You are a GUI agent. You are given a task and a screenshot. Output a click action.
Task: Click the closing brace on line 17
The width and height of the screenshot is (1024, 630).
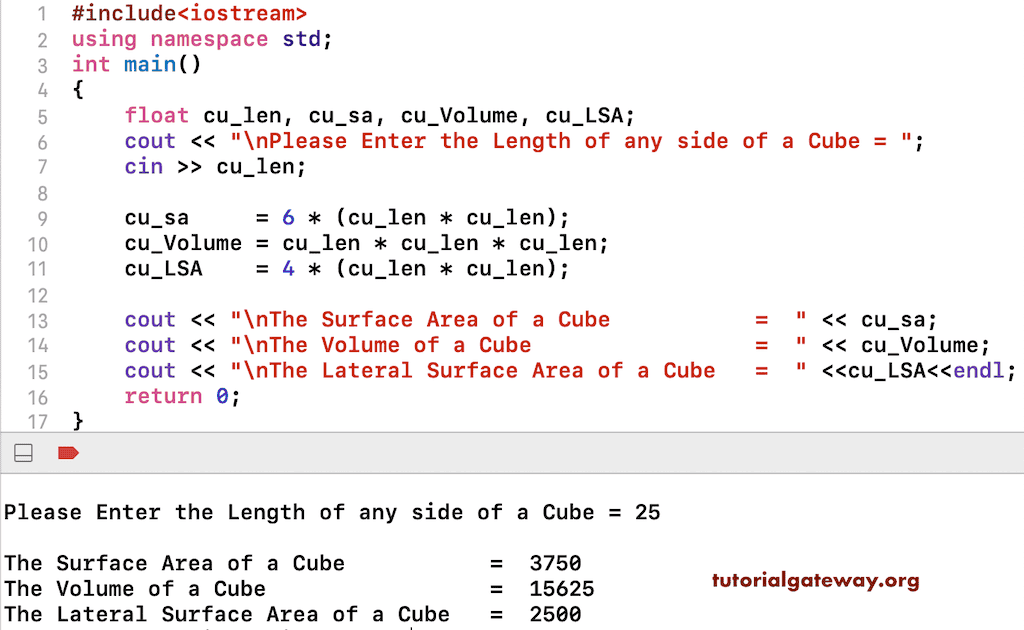coord(77,421)
